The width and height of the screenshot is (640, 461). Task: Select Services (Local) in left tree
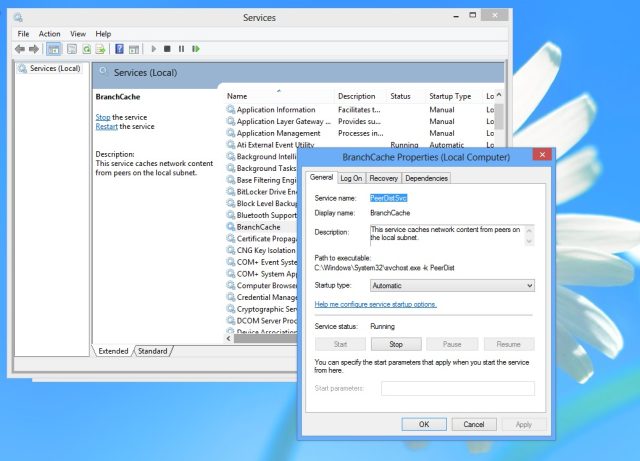coord(55,69)
